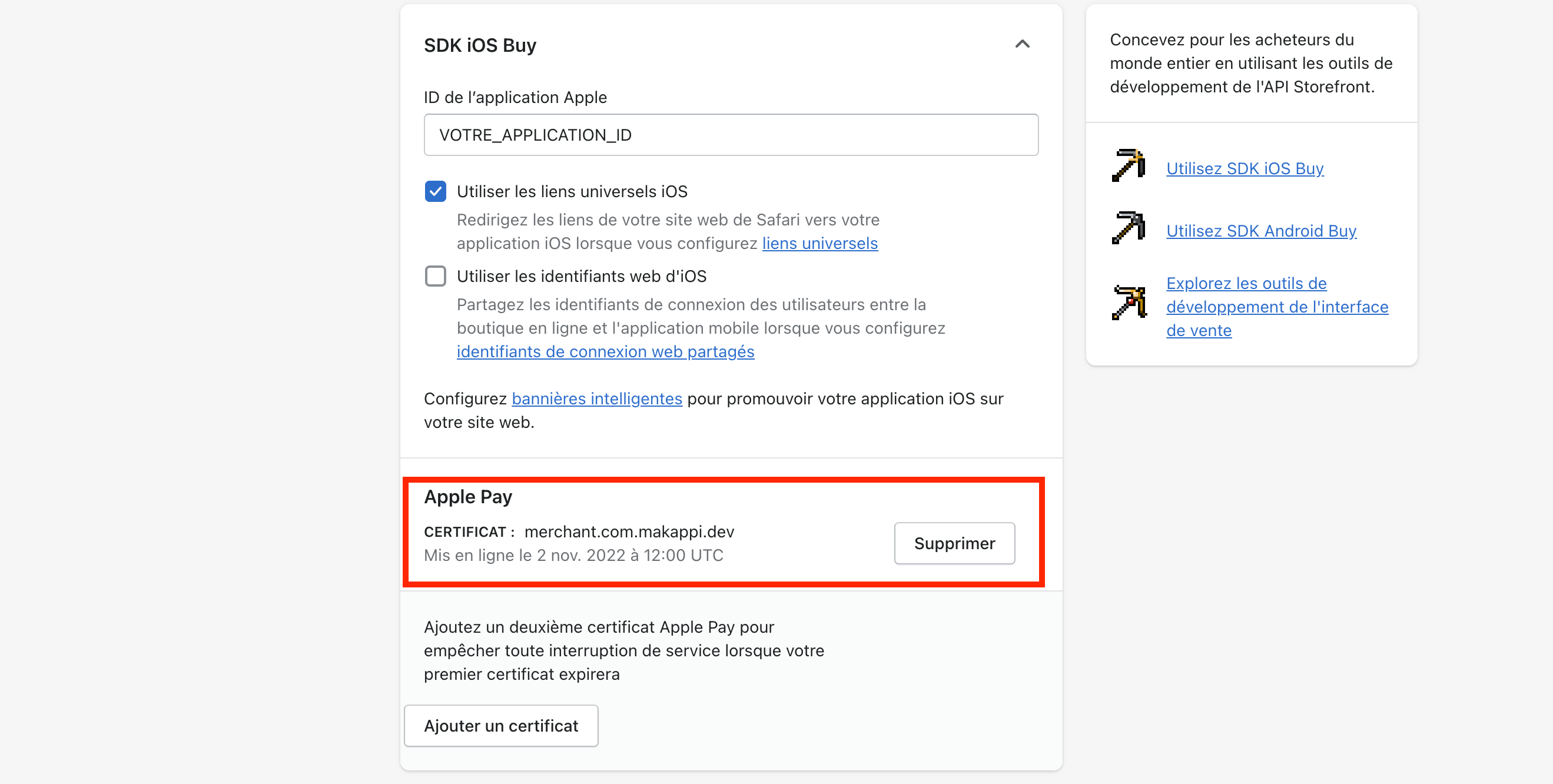This screenshot has width=1553, height=784.
Task: Click the Utiliser les liens universels iOS label
Action: (572, 192)
